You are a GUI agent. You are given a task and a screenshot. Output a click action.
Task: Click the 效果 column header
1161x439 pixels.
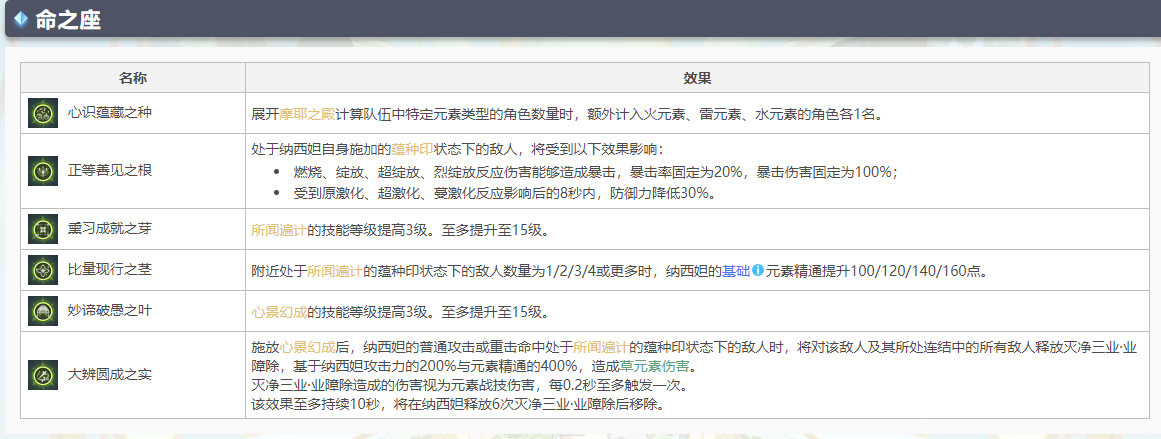[x=697, y=78]
